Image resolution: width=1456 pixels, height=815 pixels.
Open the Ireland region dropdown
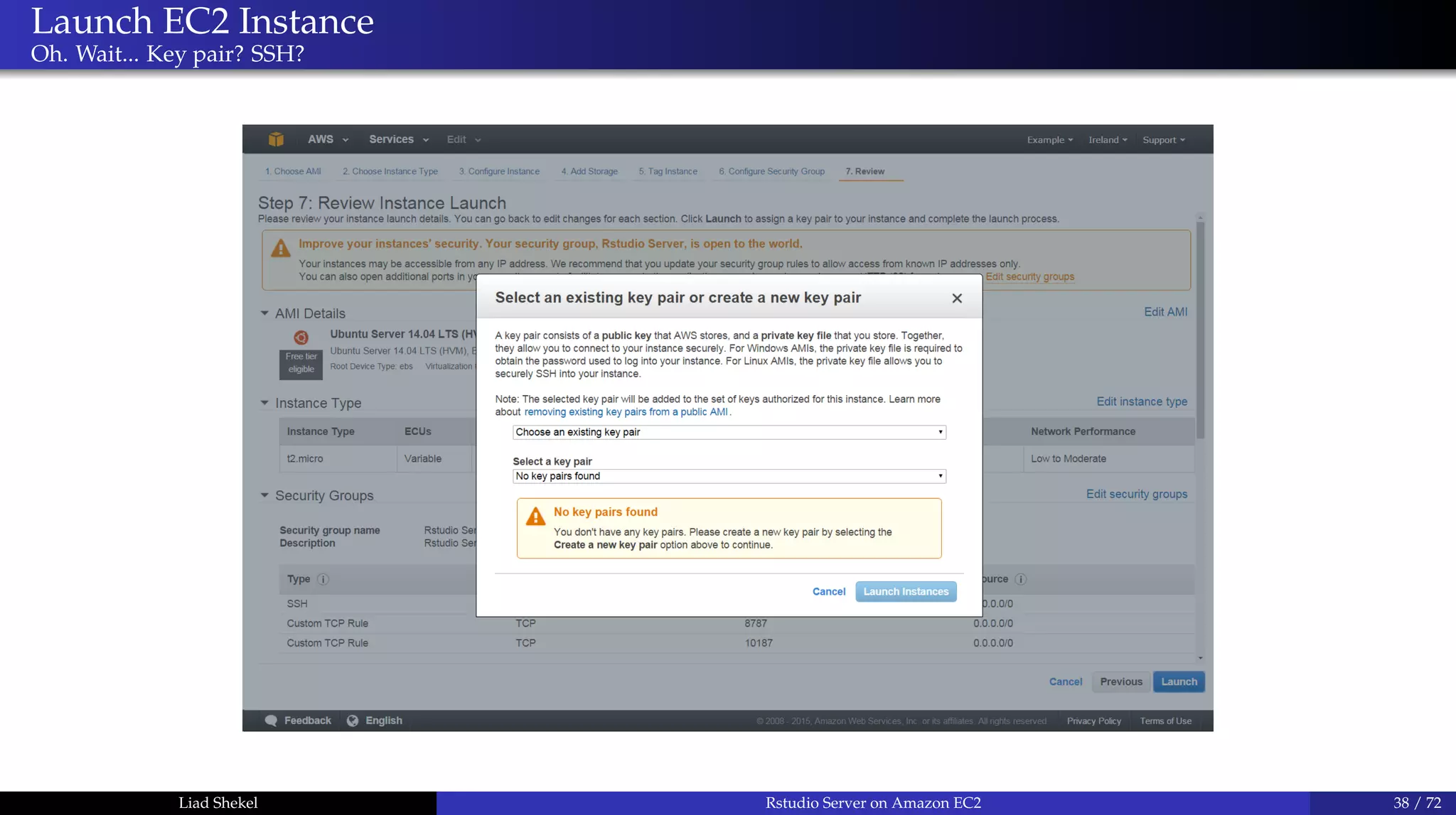(x=1108, y=140)
